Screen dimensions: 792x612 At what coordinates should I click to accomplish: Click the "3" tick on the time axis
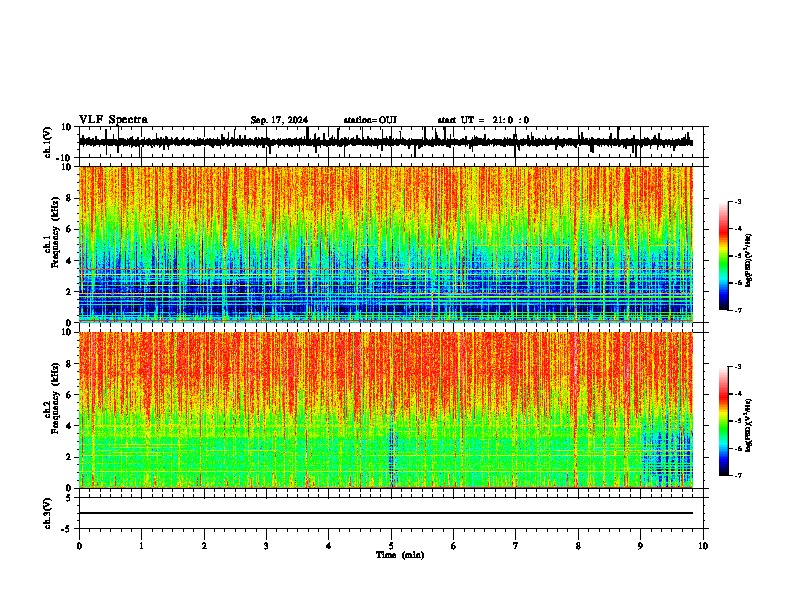[x=266, y=546]
